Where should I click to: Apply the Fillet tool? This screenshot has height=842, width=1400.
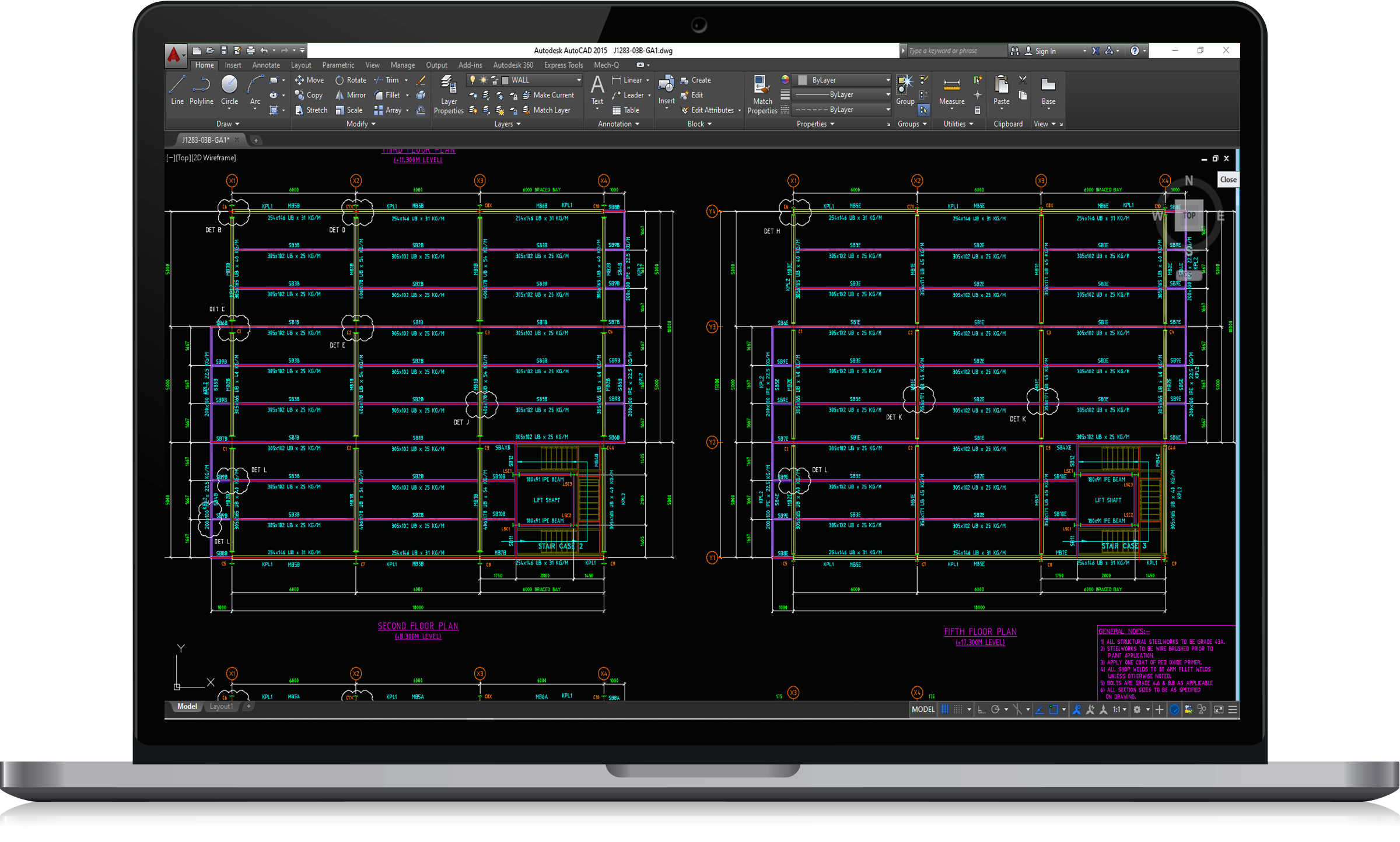click(x=387, y=95)
